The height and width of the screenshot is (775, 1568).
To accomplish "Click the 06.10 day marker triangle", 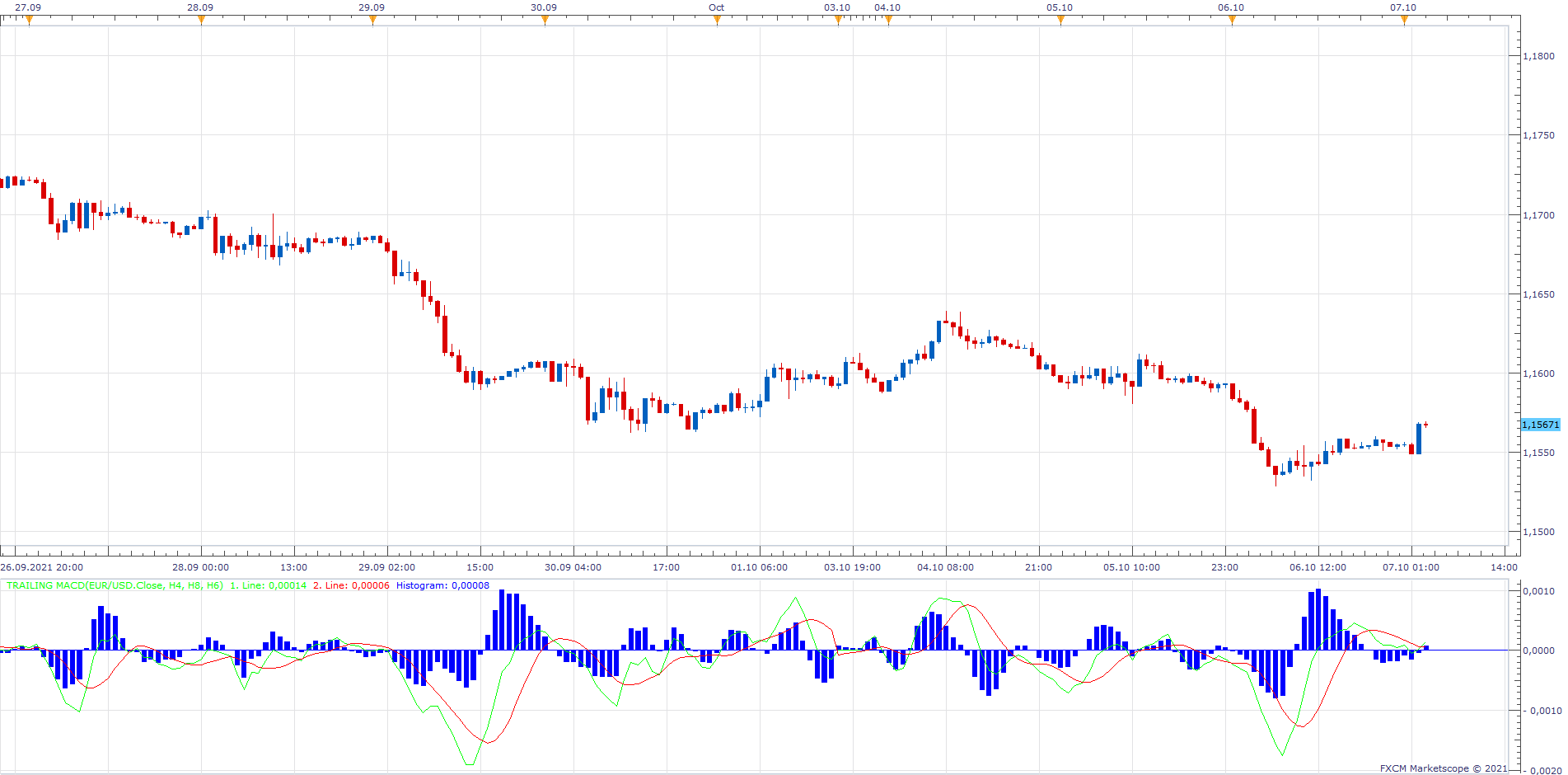I will (1232, 21).
